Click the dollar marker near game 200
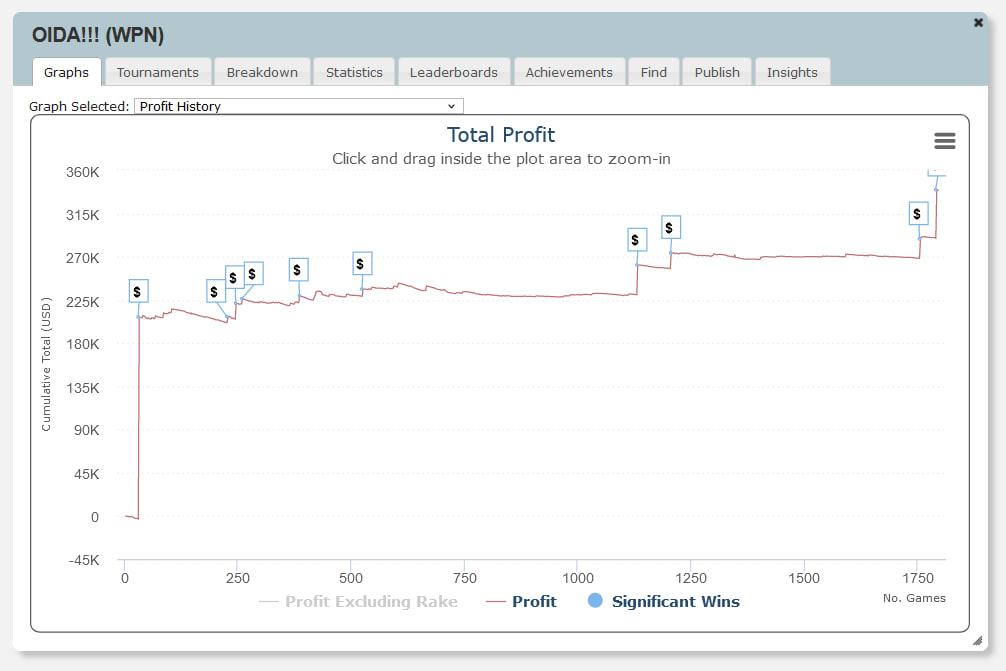This screenshot has height=671, width=1006. point(216,291)
